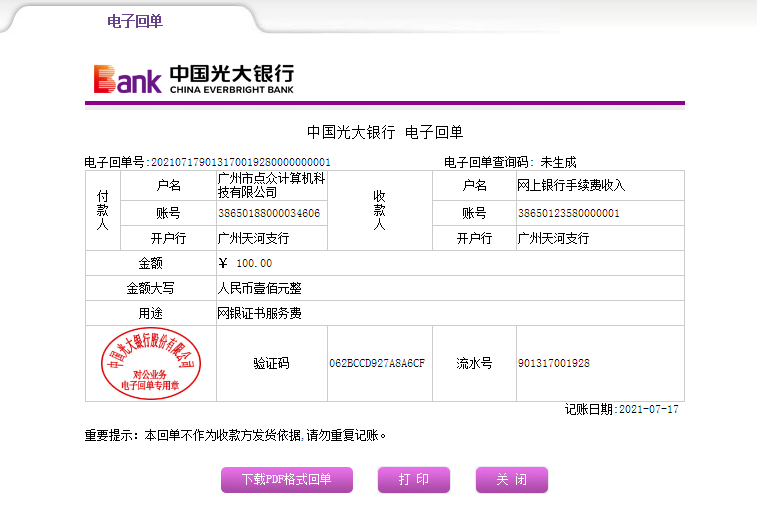Click the red 电子回单专用章 seal stamp
This screenshot has height=510, width=757.
click(151, 363)
